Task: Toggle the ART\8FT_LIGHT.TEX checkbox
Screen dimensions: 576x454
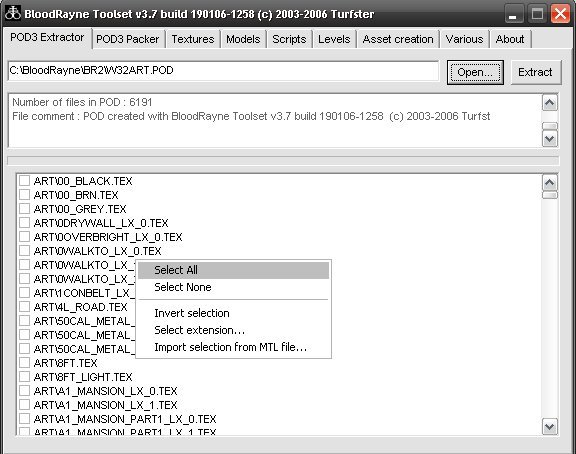Action: [x=24, y=376]
